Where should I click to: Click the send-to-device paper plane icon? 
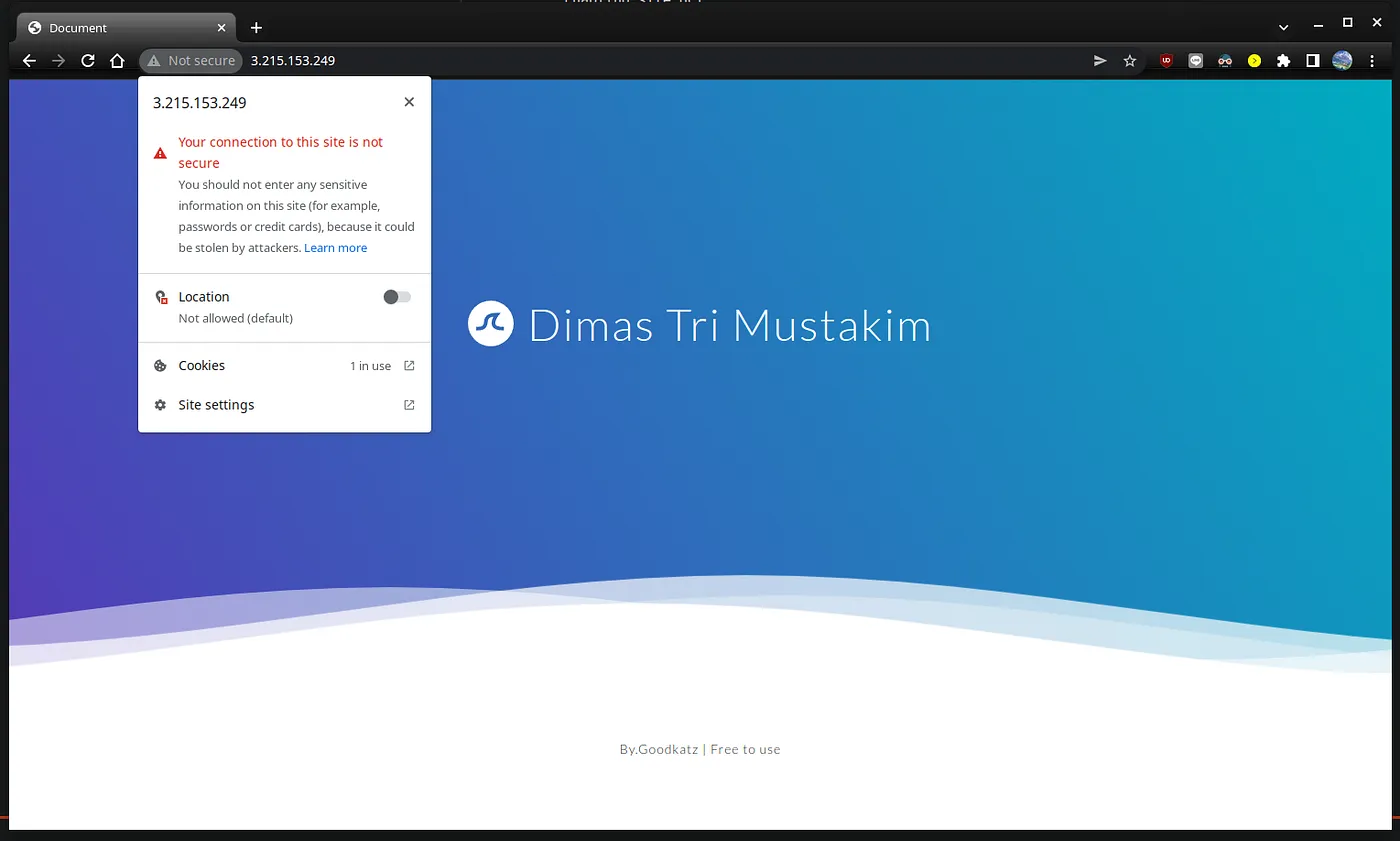click(1099, 60)
